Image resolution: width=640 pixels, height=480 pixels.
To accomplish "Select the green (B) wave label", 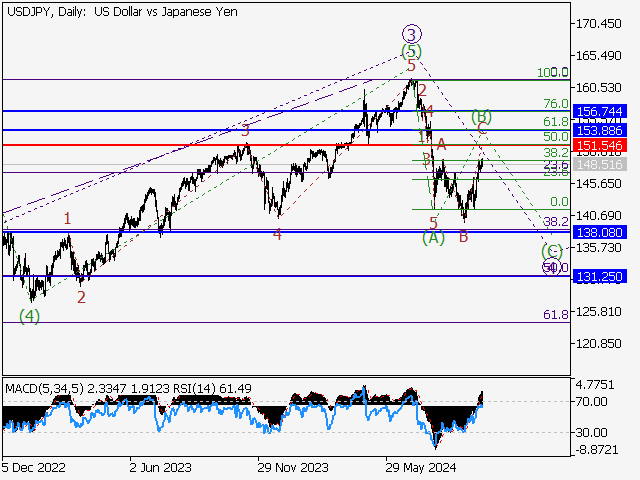I will coord(481,116).
